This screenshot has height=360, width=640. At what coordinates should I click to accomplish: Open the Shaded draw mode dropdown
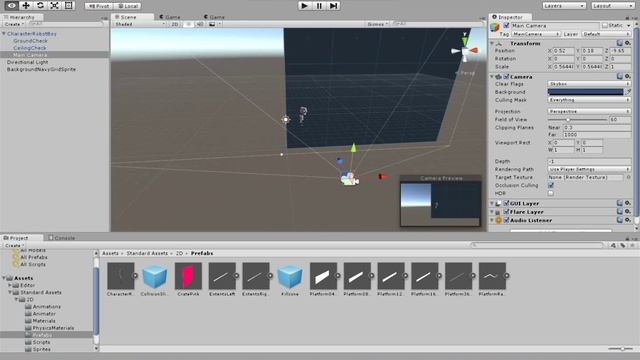139,24
